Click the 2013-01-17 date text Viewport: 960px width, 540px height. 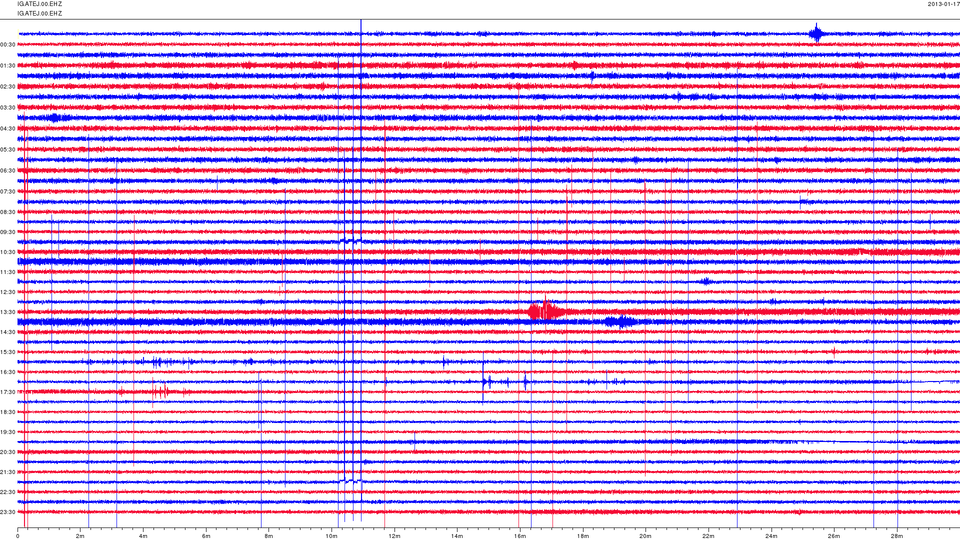click(943, 4)
